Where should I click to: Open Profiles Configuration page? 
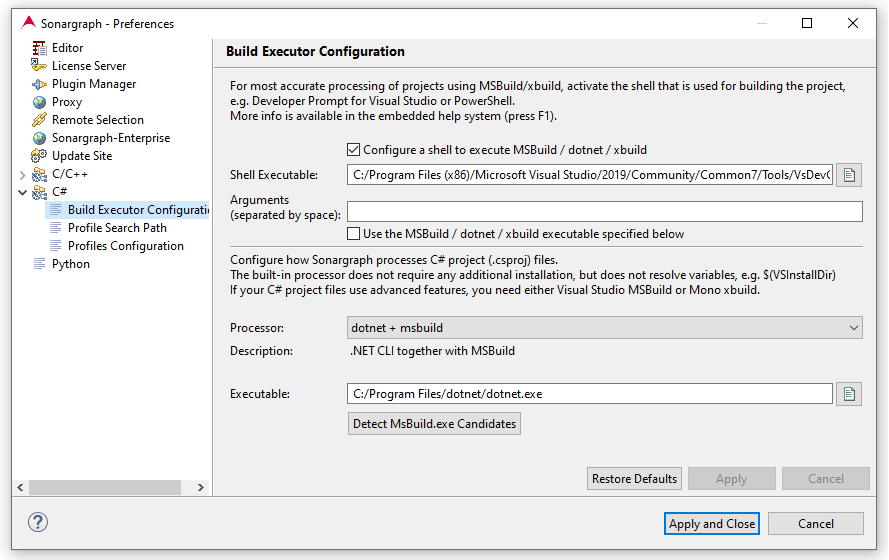[x=126, y=246]
